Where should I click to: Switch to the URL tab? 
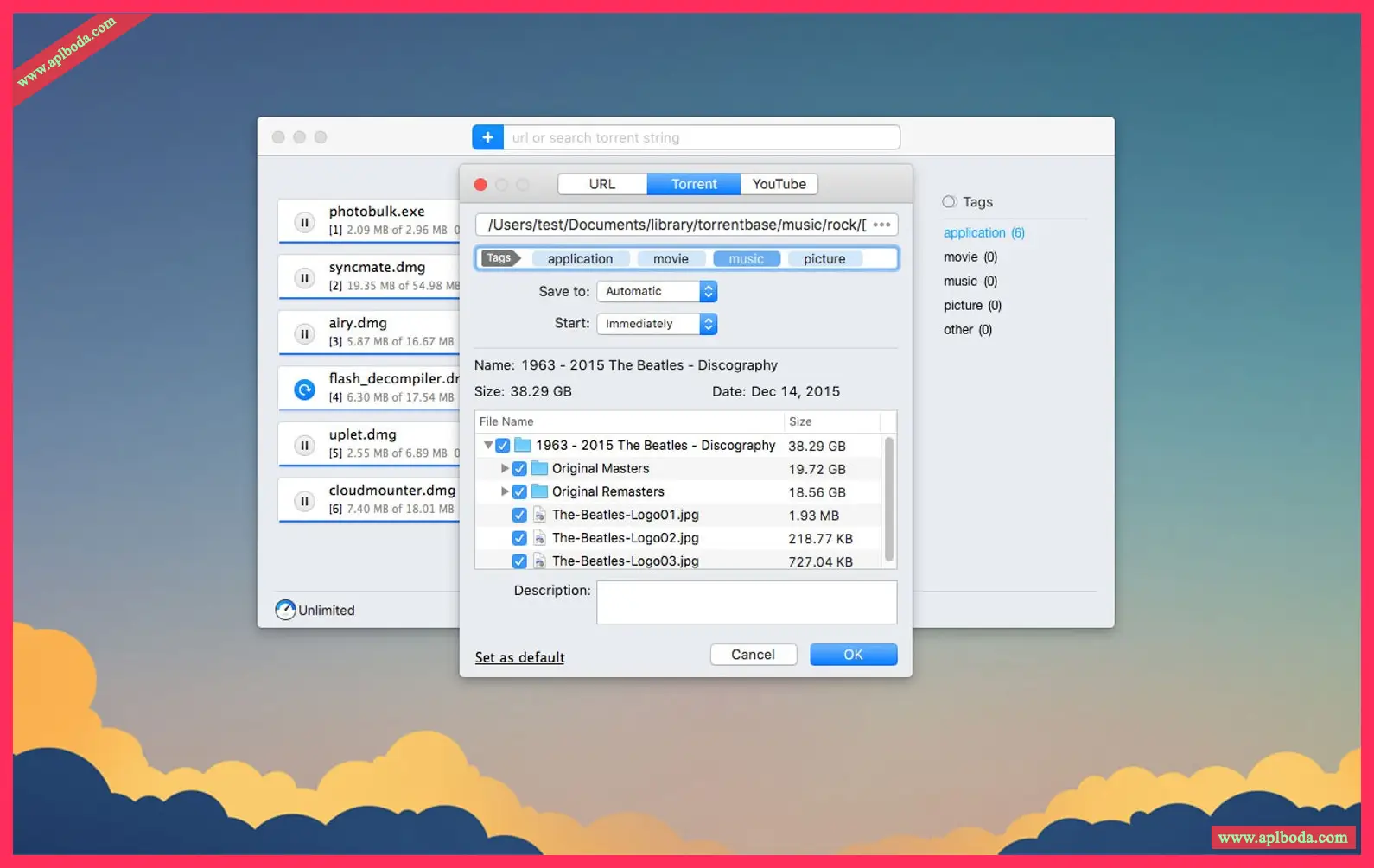click(x=602, y=184)
